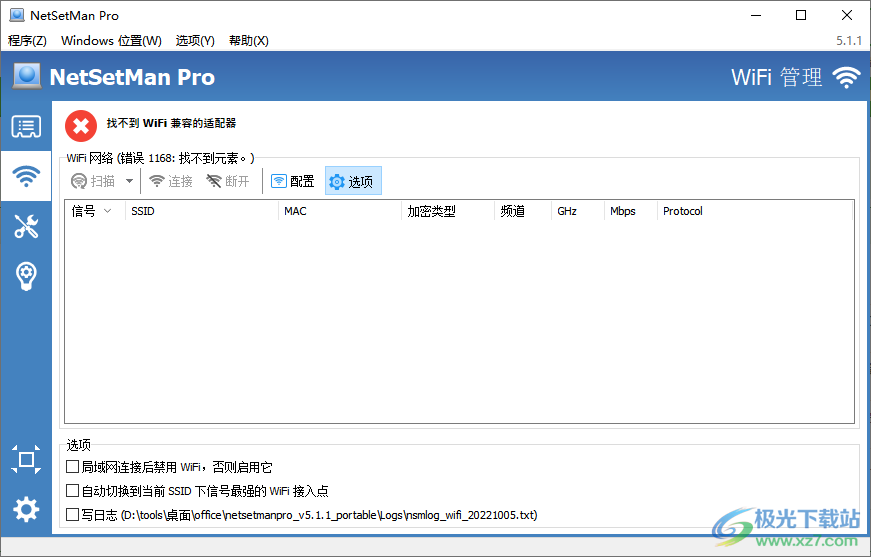This screenshot has height=557, width=871.
Task: Close the NetSetMan Pro window
Action: [847, 15]
